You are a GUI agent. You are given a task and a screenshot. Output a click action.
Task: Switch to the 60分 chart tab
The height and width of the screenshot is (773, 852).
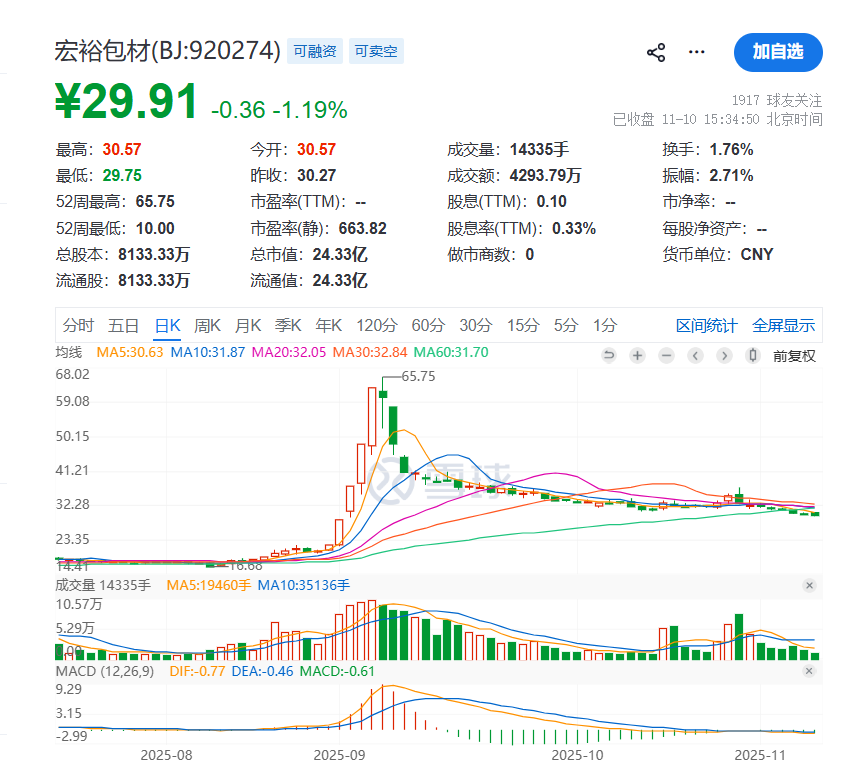[428, 325]
